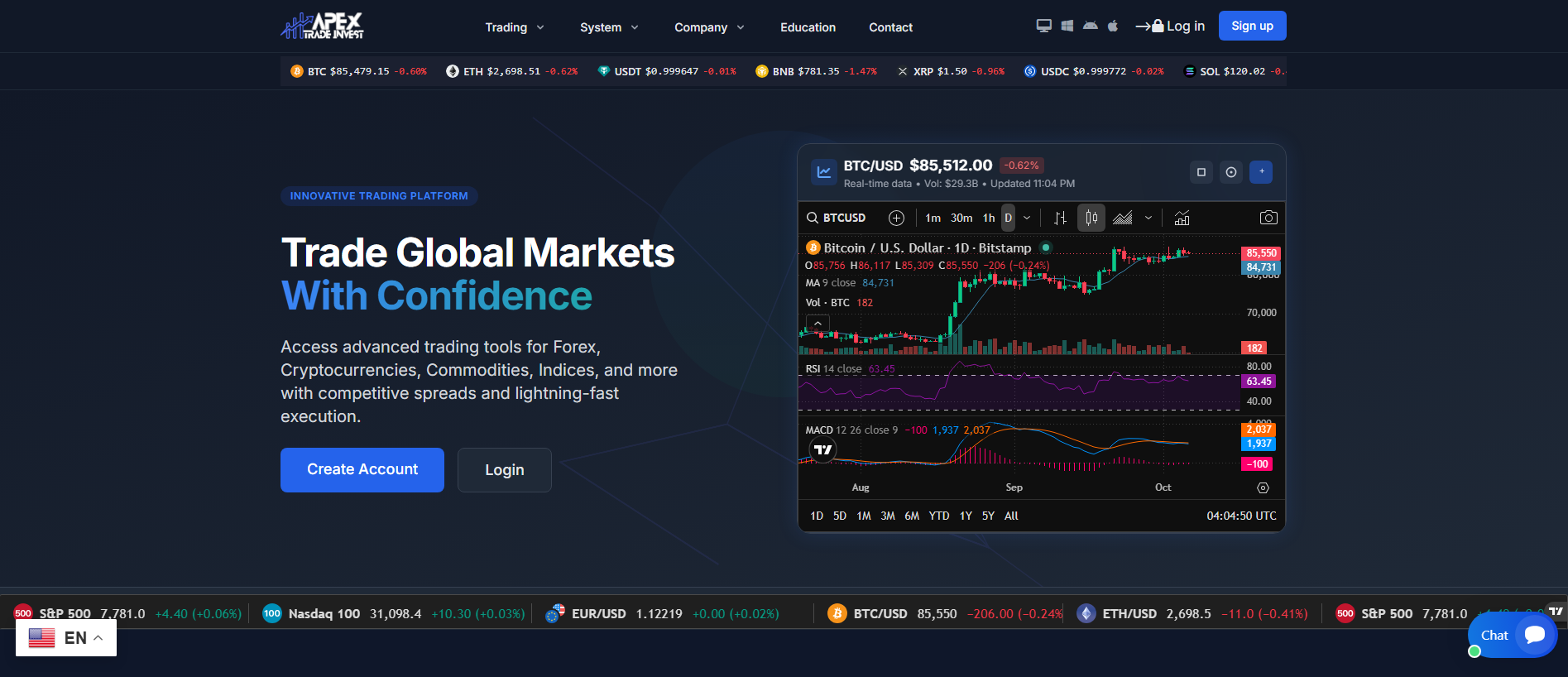
Task: Open the chart interval dropdown arrow
Action: point(1027,218)
